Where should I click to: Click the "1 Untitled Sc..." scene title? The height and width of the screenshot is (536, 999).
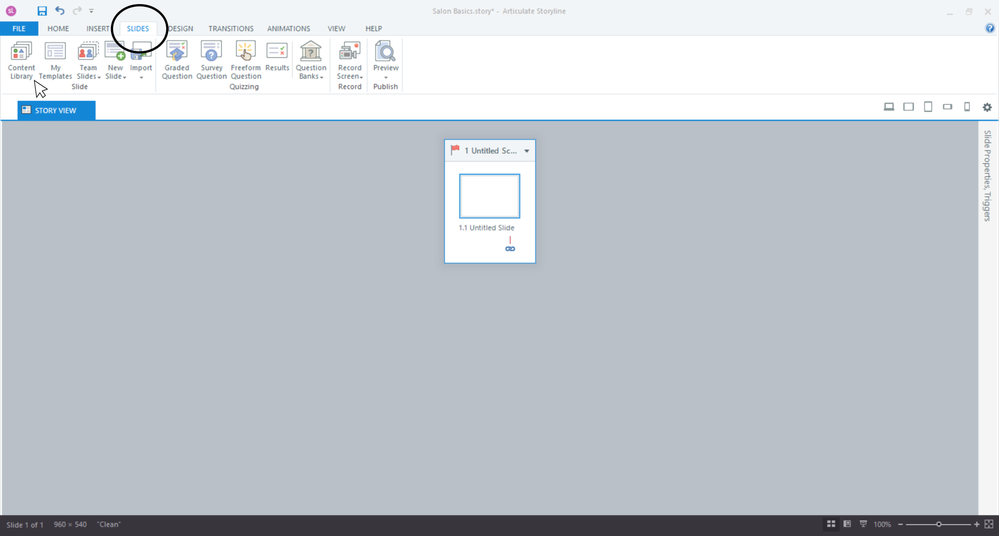(x=491, y=151)
